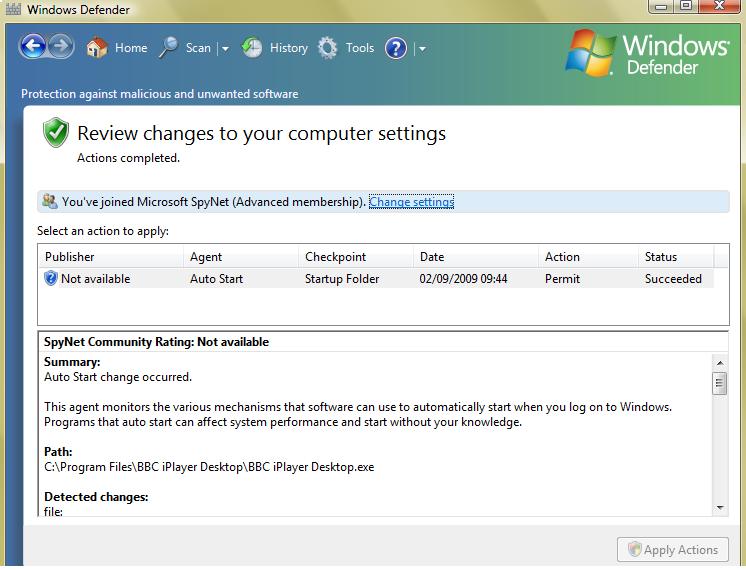This screenshot has height=570, width=746.
Task: Open Tools via the gear icon
Action: coord(327,48)
